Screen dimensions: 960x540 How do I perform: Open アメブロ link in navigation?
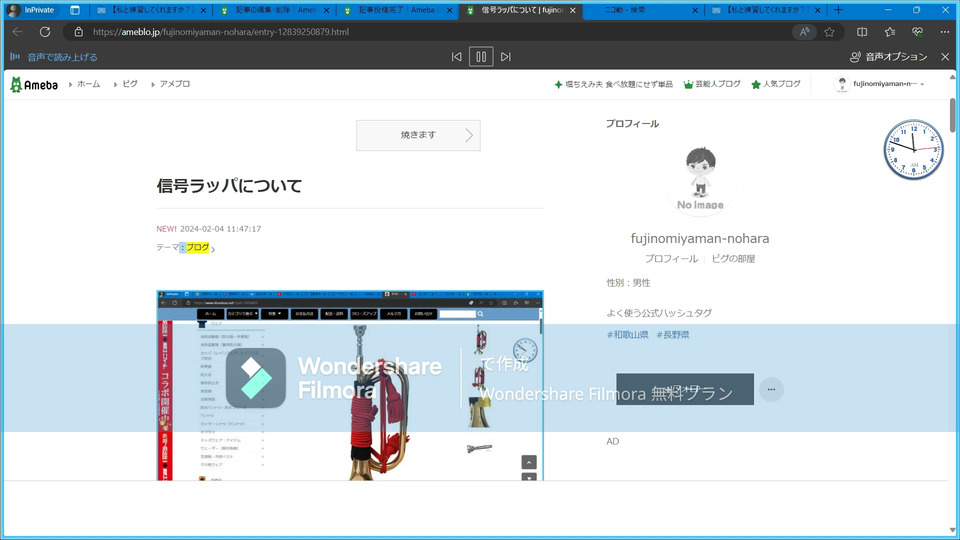point(174,84)
